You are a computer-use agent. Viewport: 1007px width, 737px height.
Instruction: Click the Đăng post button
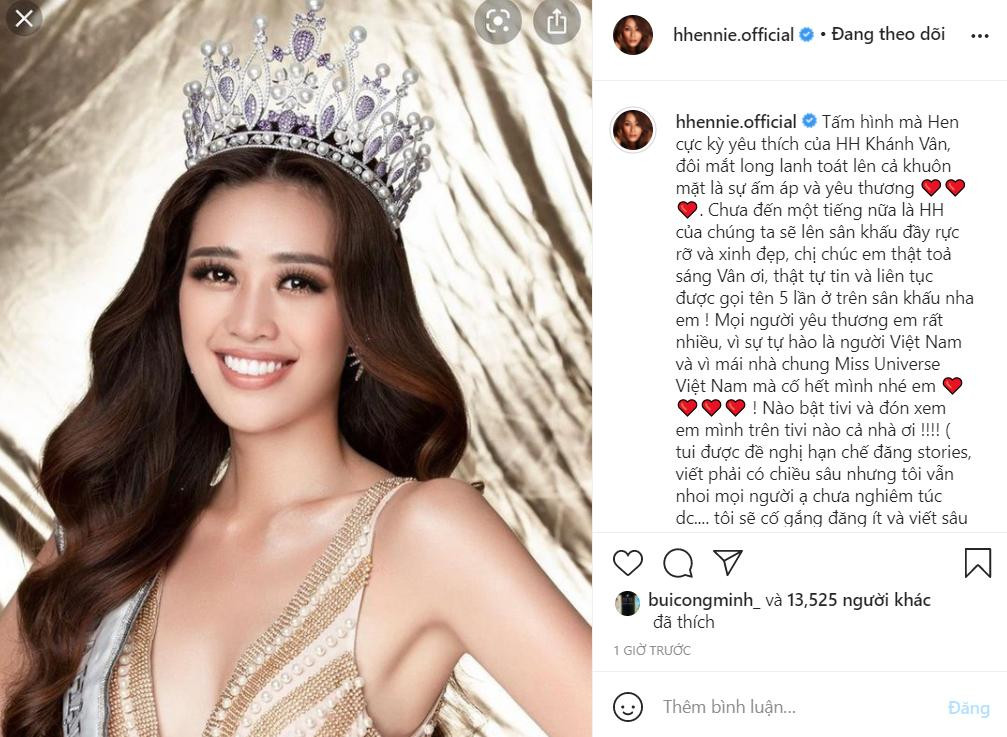tap(968, 707)
